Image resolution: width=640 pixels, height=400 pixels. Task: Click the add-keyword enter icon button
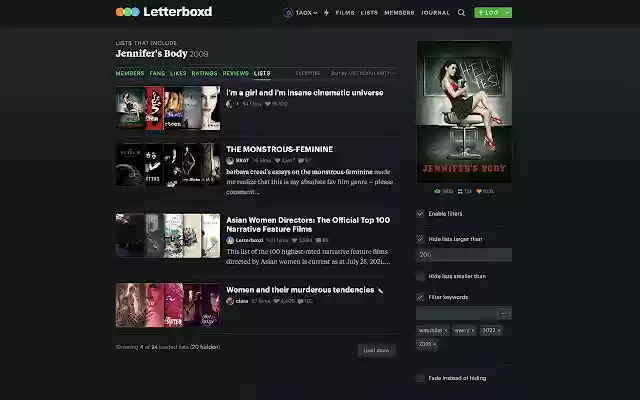coord(504,313)
